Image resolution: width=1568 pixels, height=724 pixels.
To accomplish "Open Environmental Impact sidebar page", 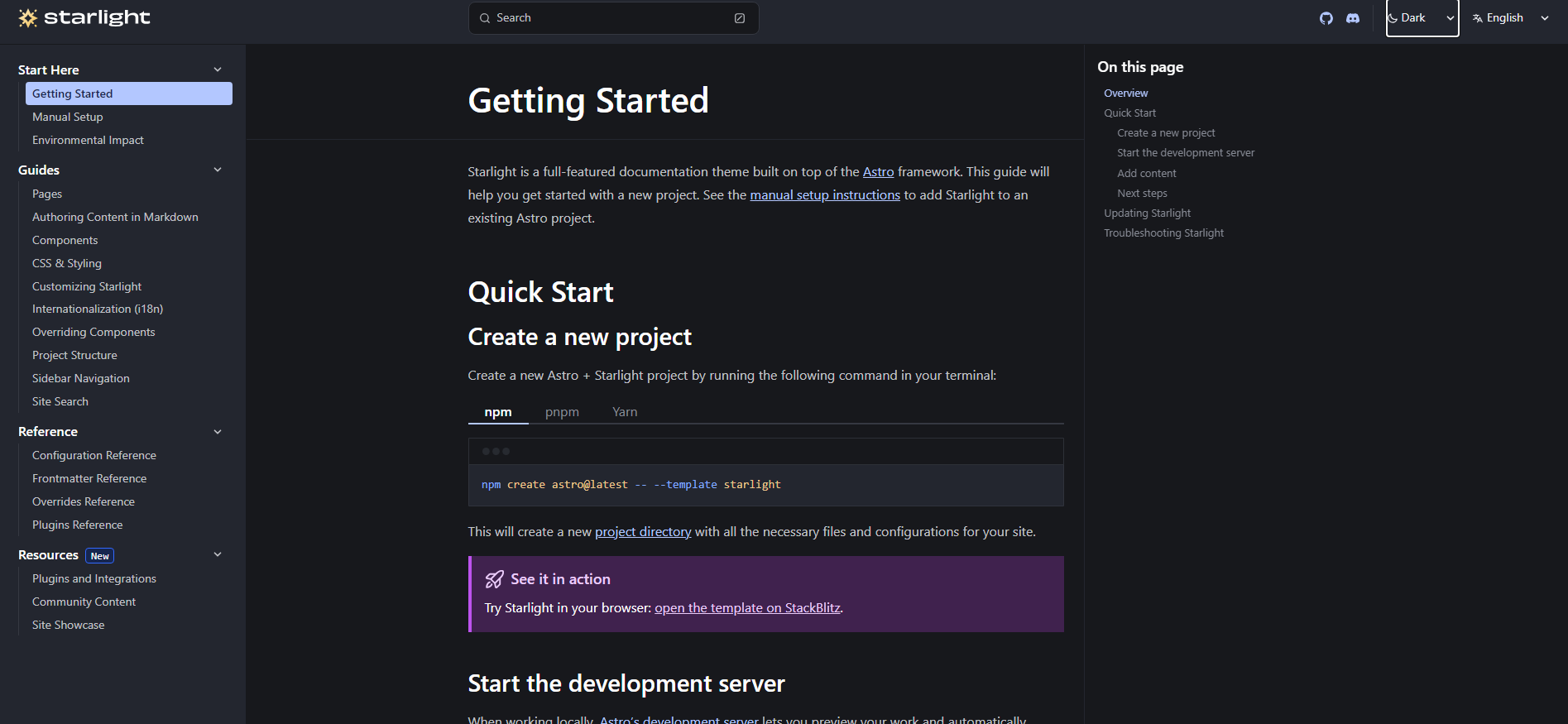I will click(129, 140).
